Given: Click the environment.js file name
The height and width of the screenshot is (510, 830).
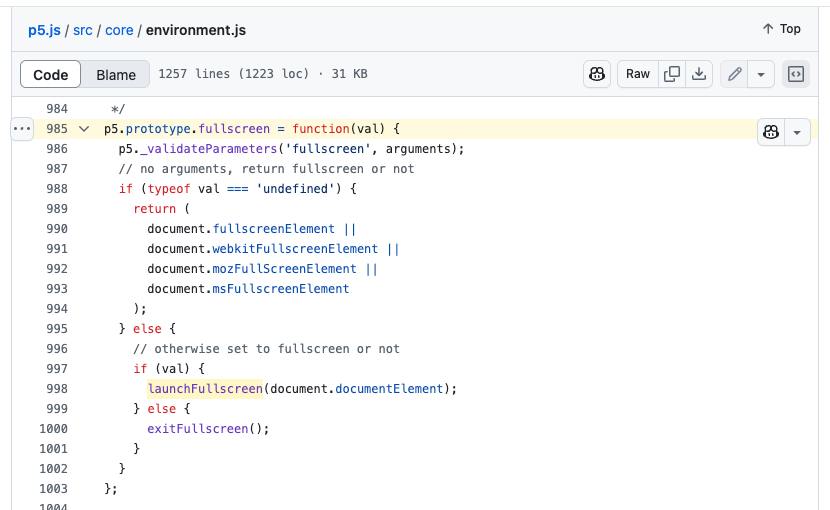Looking at the screenshot, I should 196,30.
